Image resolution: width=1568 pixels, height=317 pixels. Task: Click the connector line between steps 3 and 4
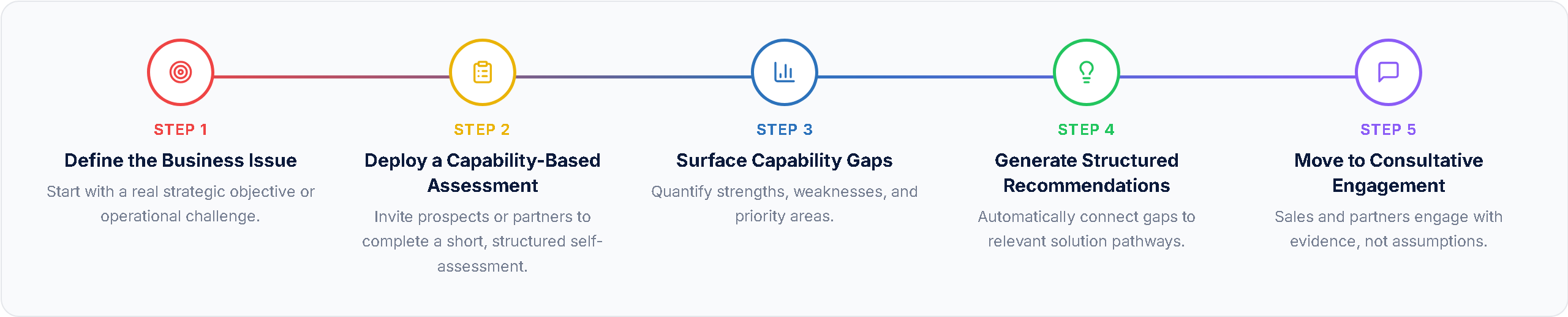pyautogui.click(x=935, y=77)
